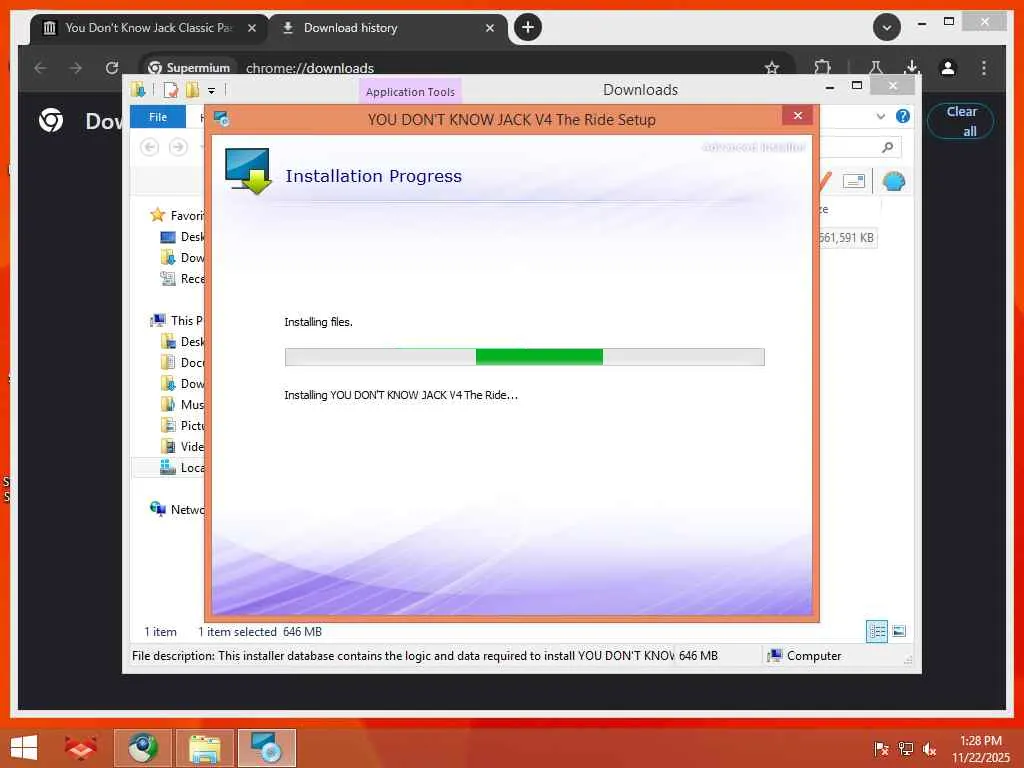This screenshot has height=768, width=1024.
Task: Open the red fox app in taskbar
Action: (x=81, y=748)
